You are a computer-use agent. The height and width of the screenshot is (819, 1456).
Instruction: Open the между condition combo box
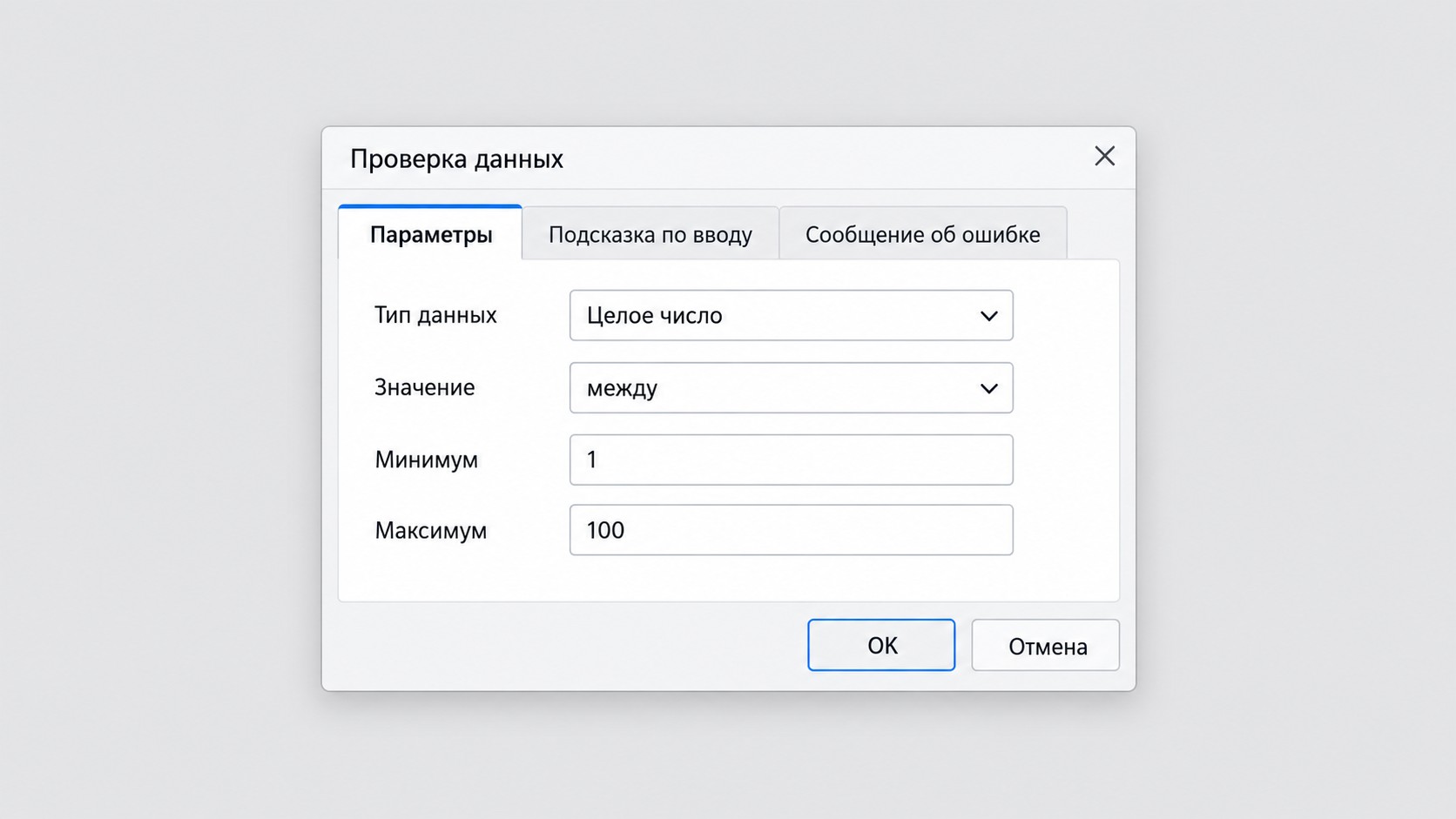pyautogui.click(x=791, y=387)
